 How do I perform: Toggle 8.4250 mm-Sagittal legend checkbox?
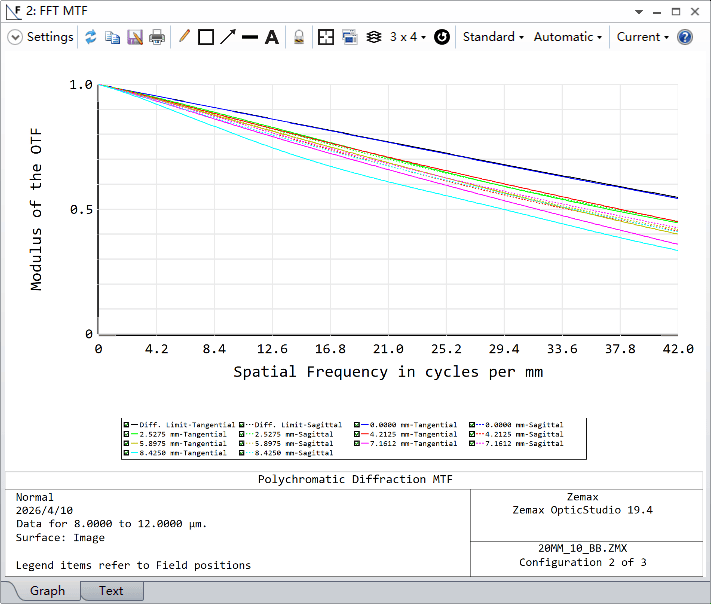click(242, 453)
